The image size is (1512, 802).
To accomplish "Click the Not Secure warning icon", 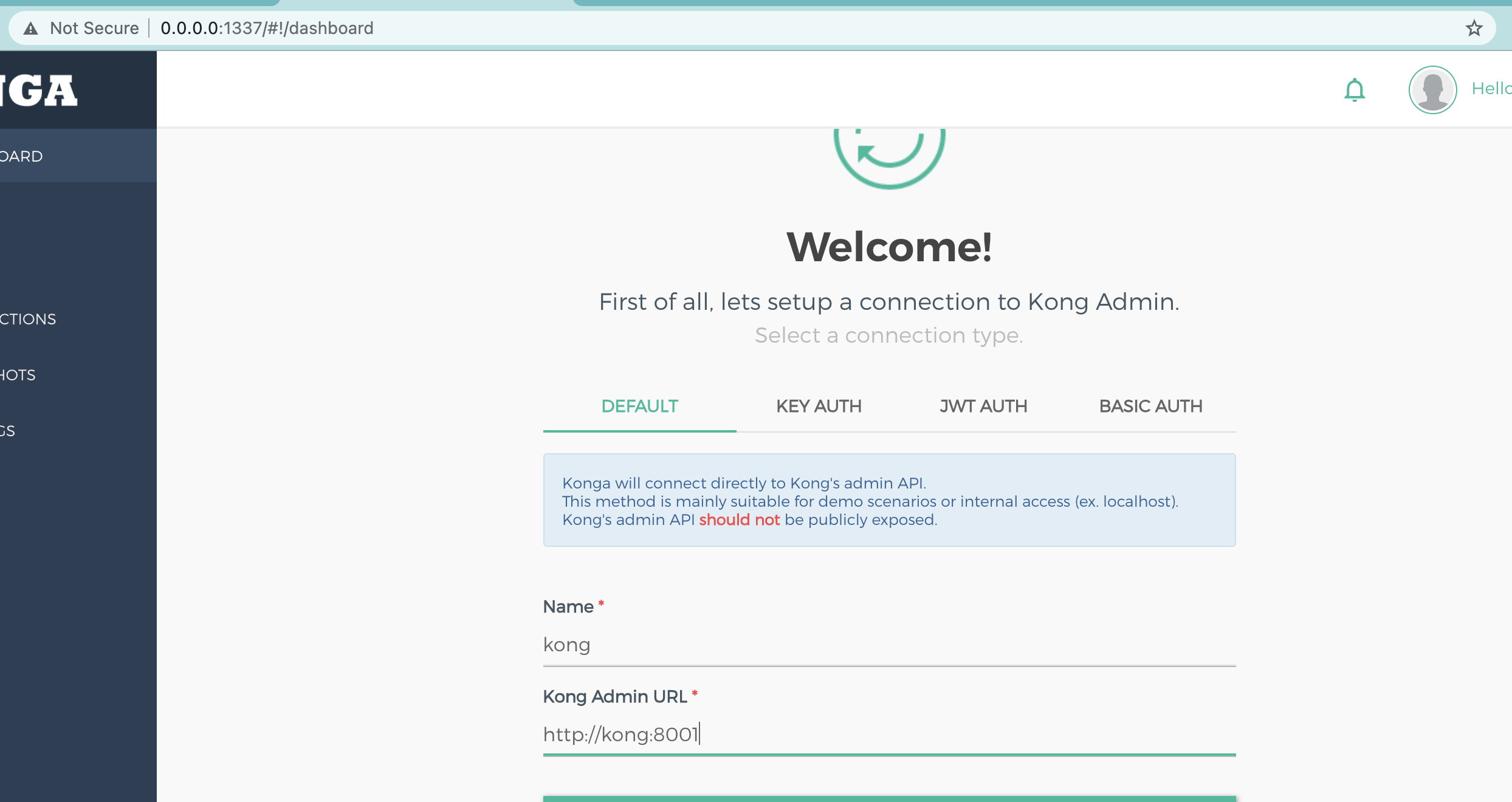I will point(30,28).
